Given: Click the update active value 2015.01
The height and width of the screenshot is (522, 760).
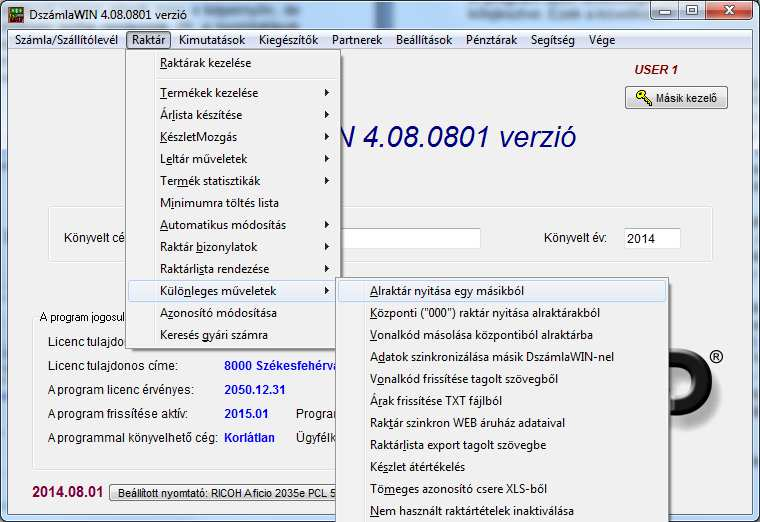Looking at the screenshot, I should (246, 413).
